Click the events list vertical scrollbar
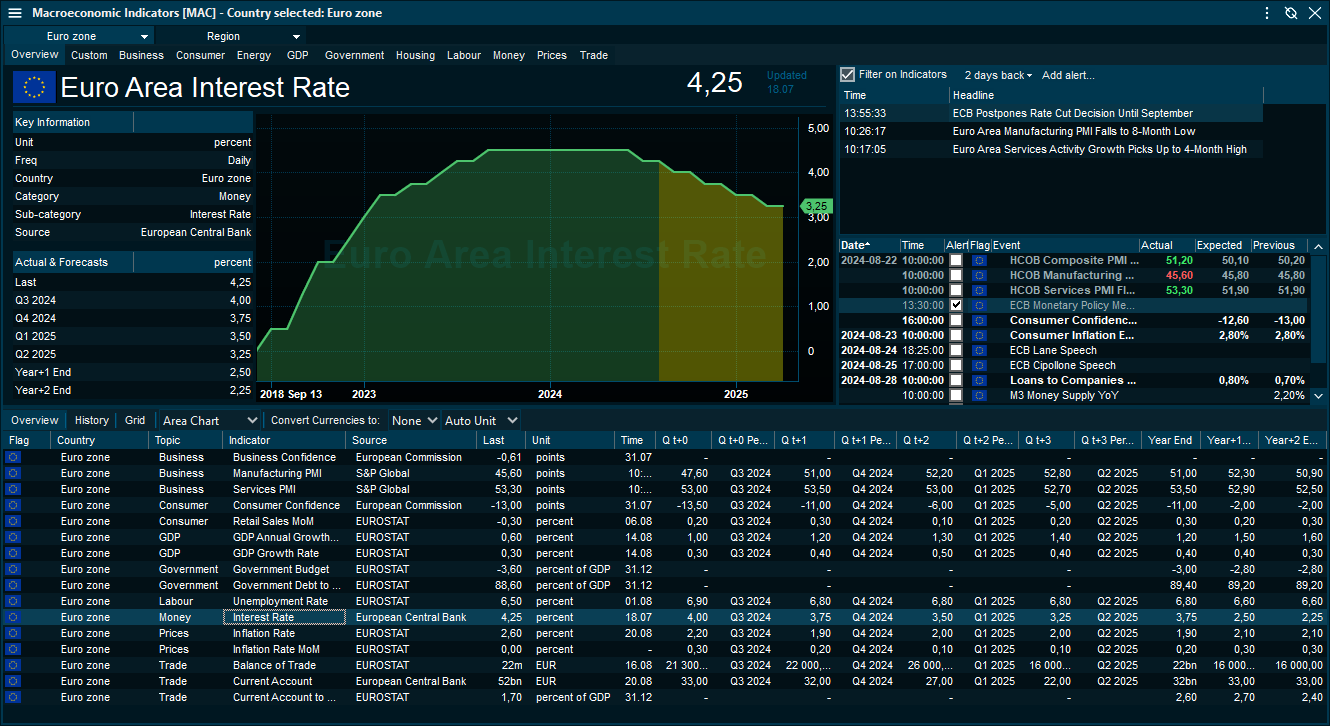 point(1318,320)
